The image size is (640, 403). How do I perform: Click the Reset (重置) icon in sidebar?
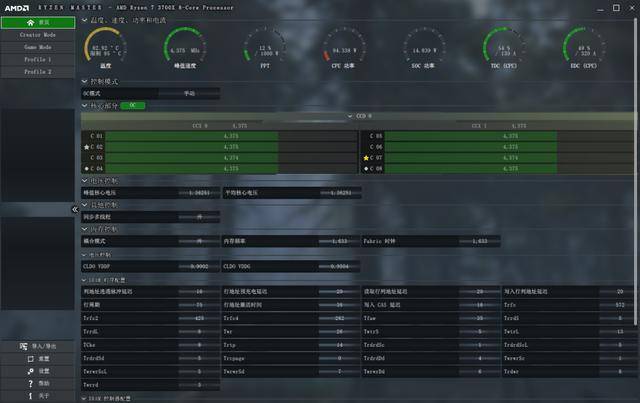(x=30, y=358)
